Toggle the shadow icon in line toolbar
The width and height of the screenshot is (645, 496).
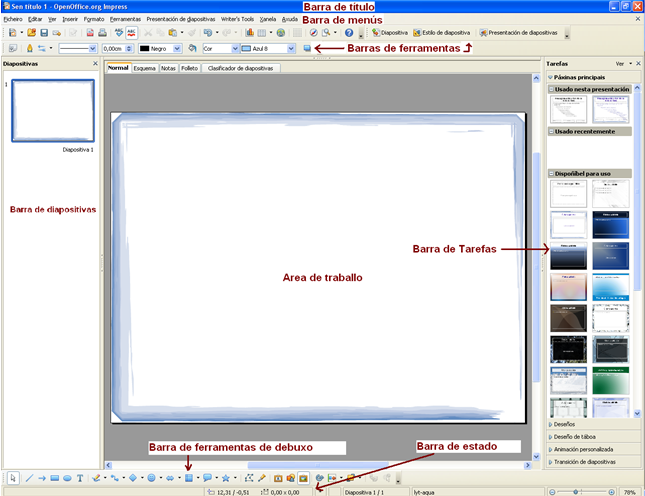[x=307, y=49]
